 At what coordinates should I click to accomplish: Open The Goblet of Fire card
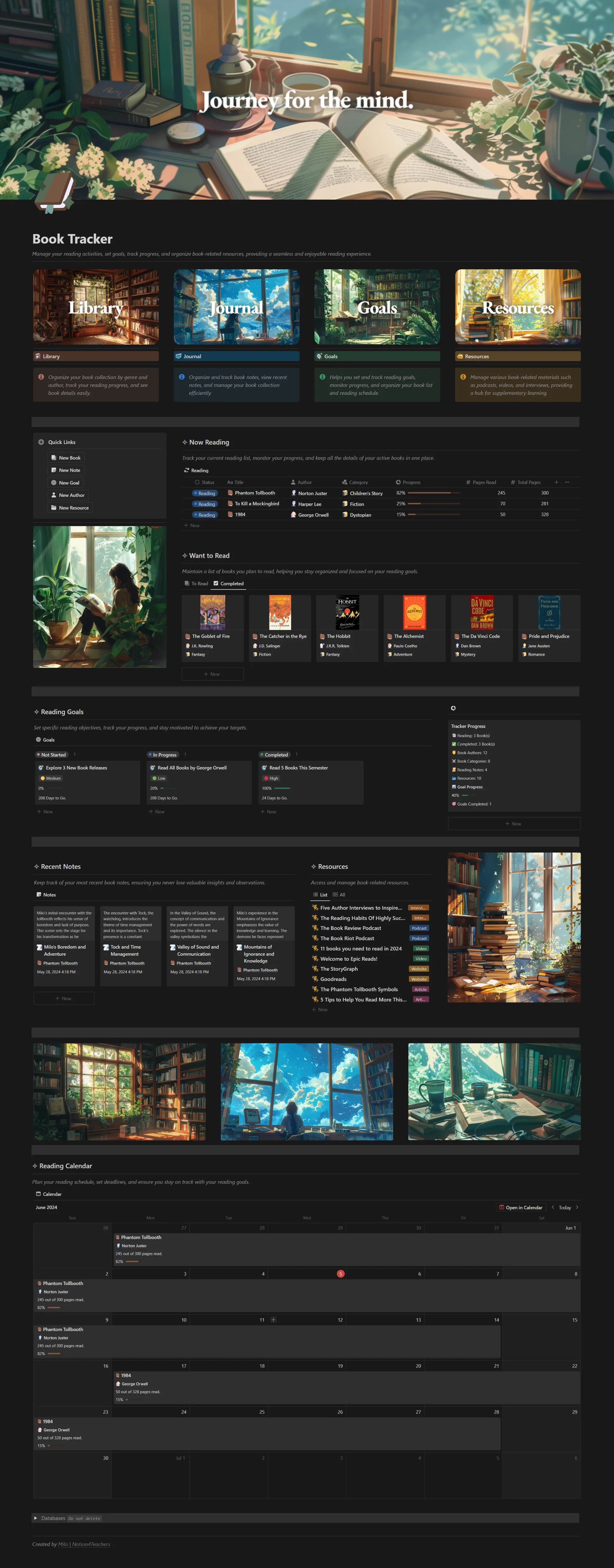tap(212, 628)
